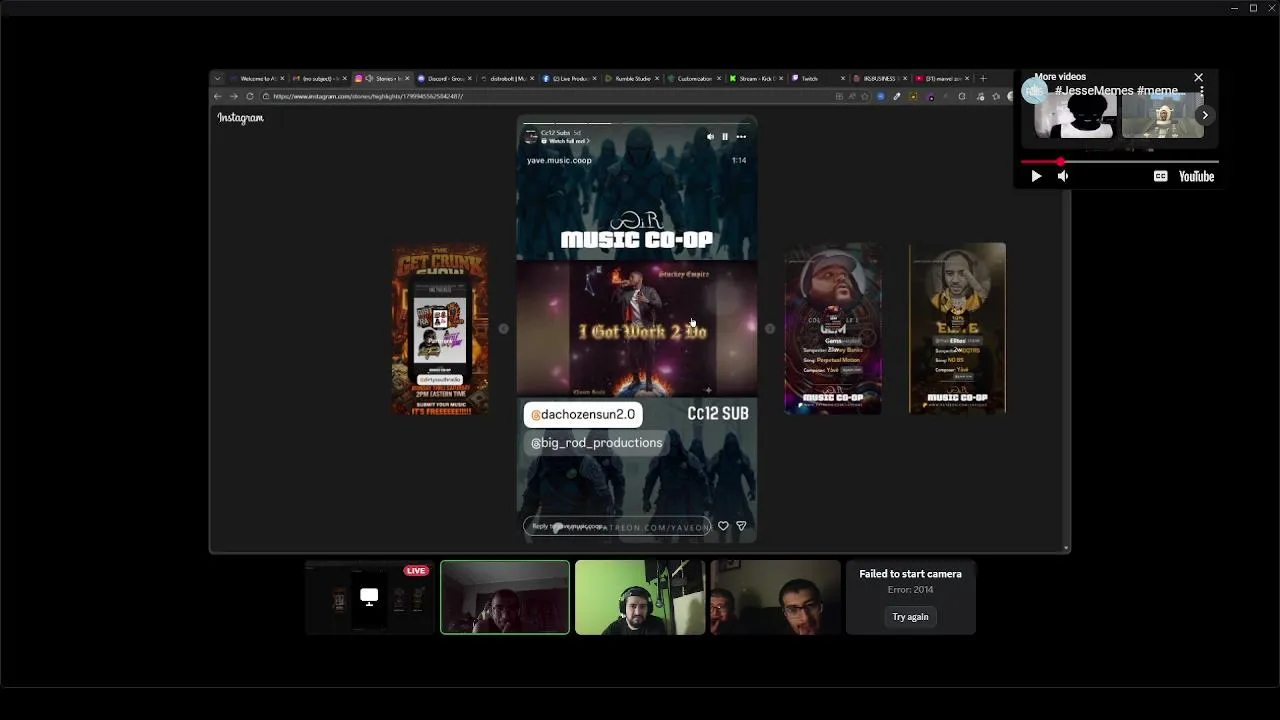Show next suggested videos arrow

point(1205,115)
